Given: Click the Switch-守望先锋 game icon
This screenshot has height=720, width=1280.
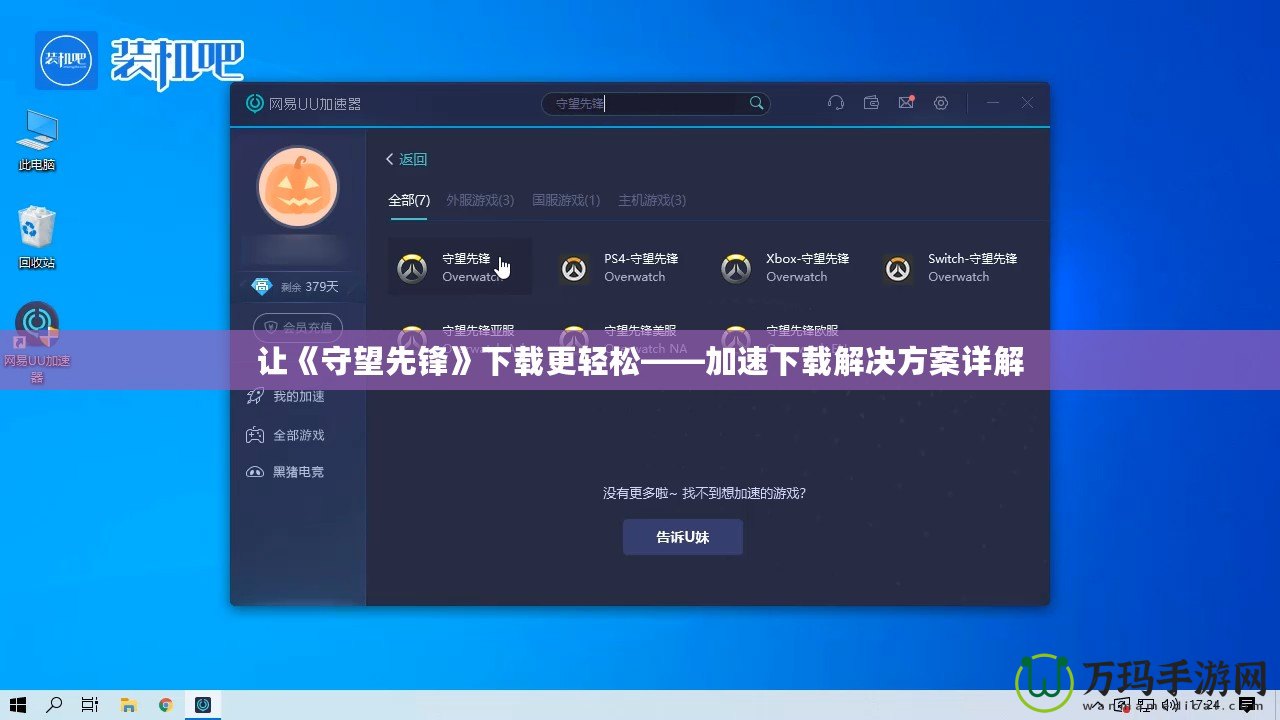Looking at the screenshot, I should (898, 268).
